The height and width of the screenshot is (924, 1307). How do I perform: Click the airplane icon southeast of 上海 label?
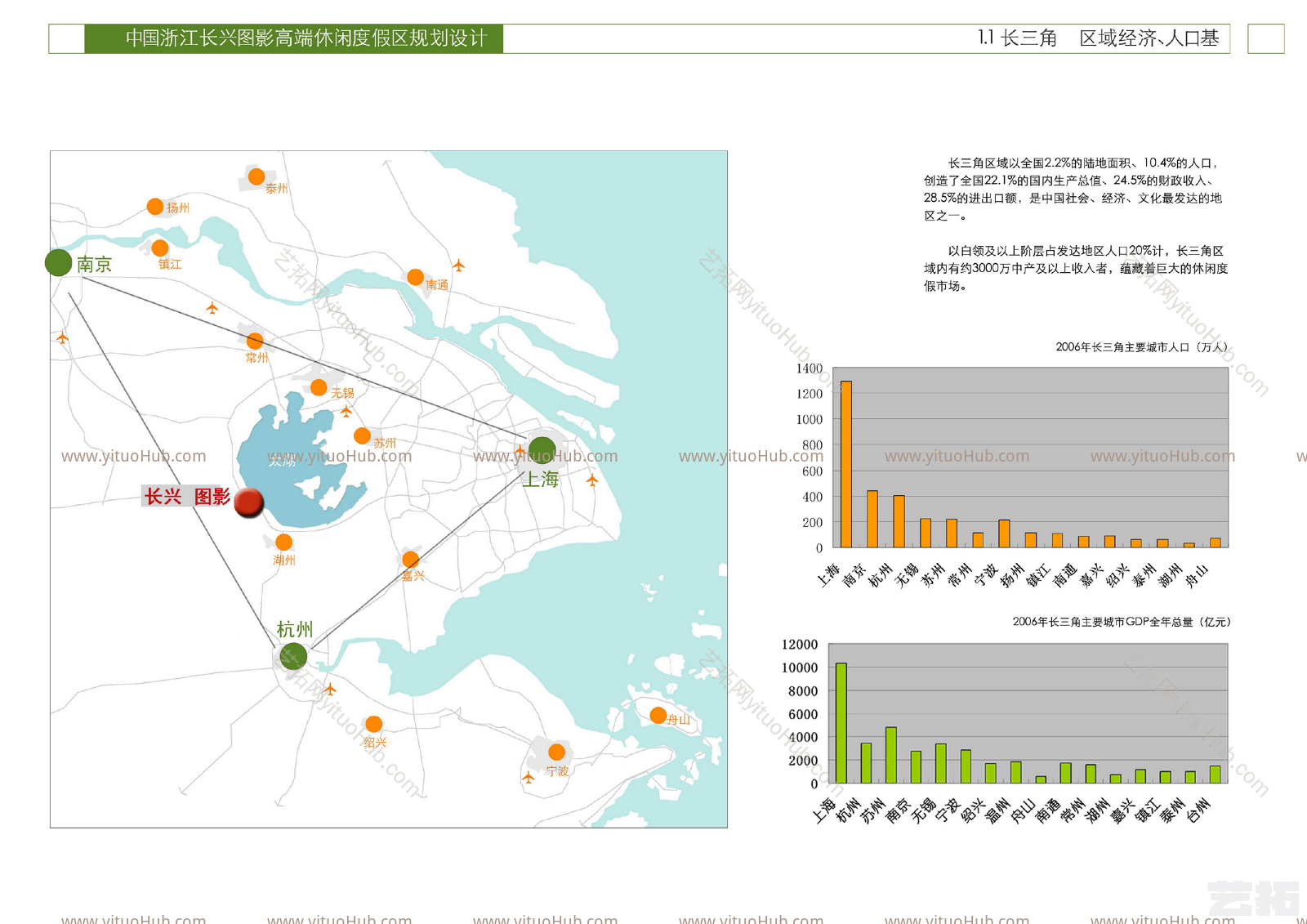[x=592, y=480]
